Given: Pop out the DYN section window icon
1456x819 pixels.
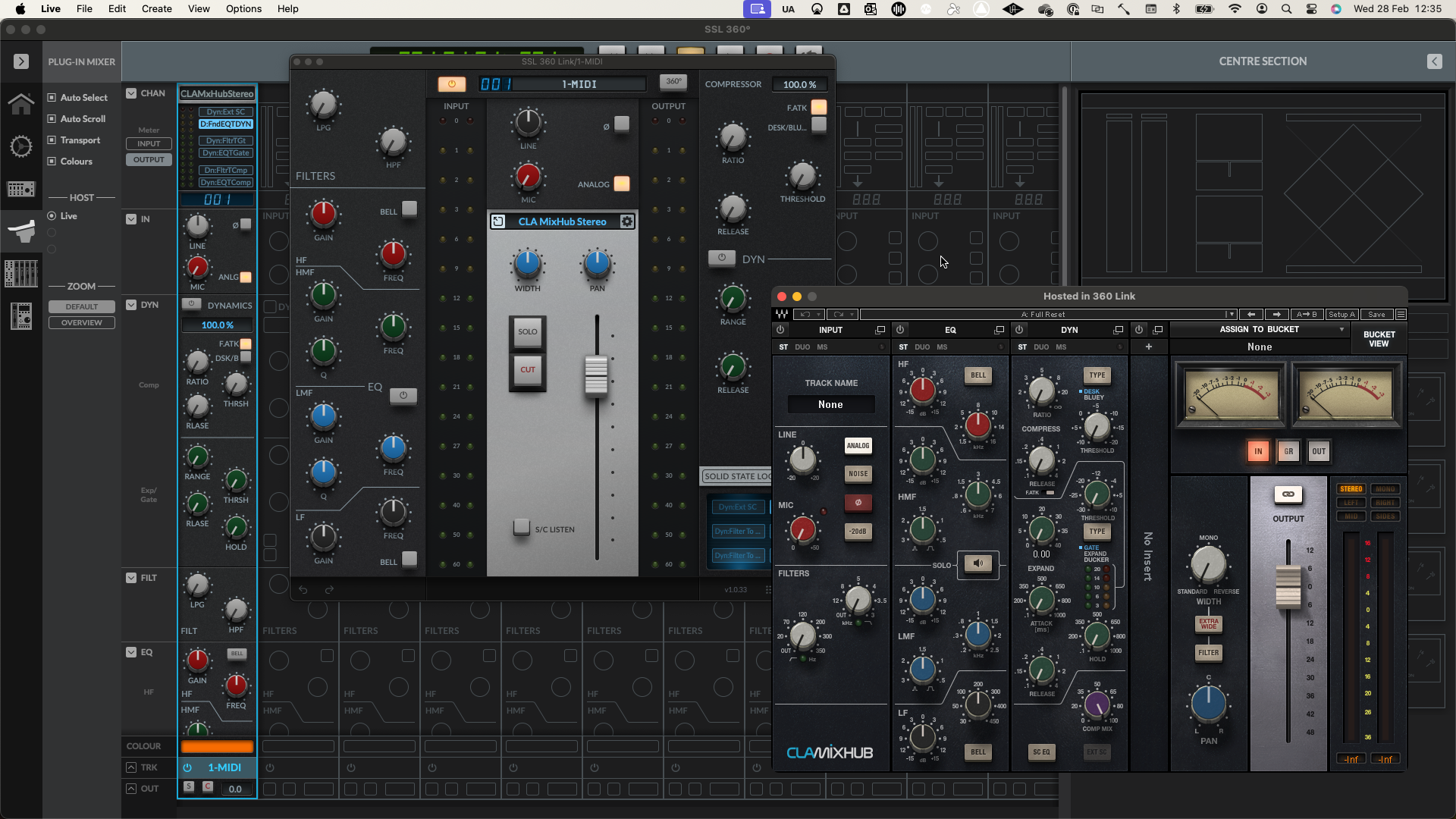Looking at the screenshot, I should (1118, 330).
